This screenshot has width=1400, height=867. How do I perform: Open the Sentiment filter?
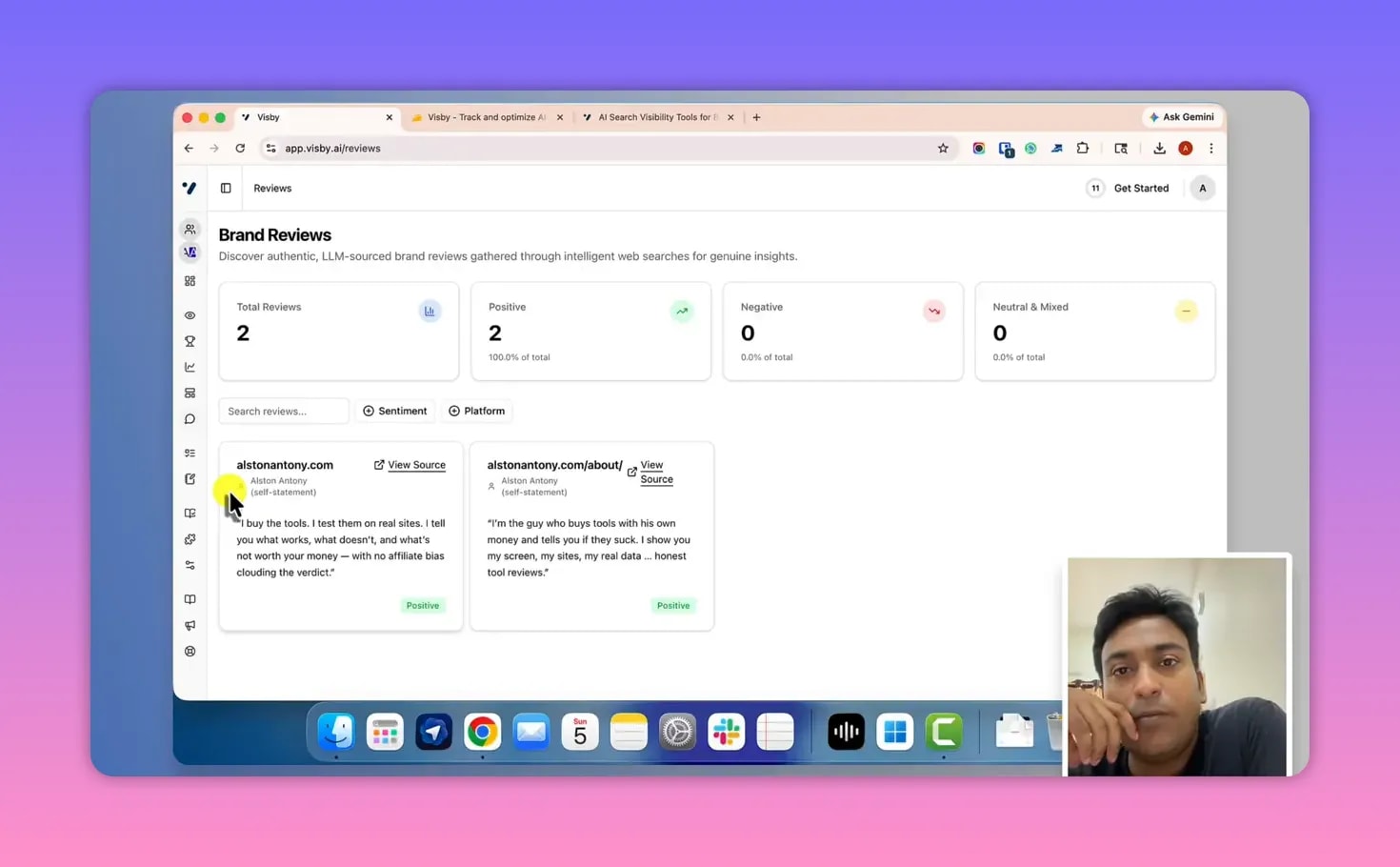(395, 411)
